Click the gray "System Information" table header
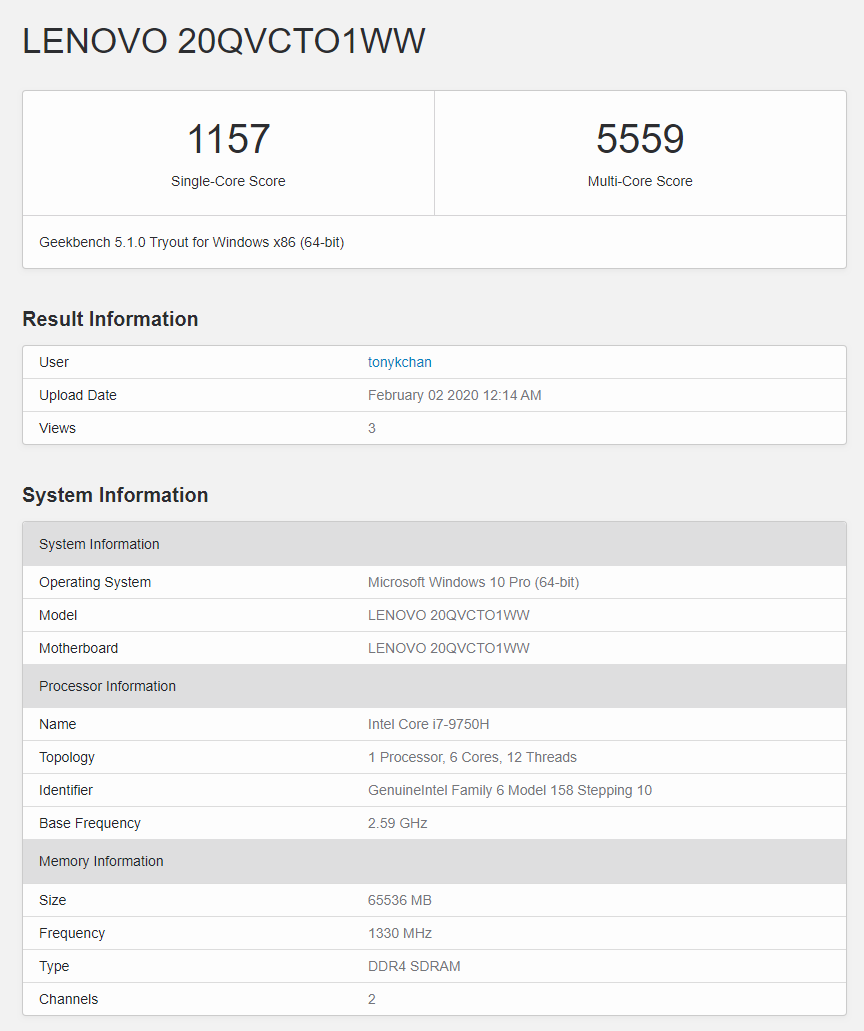This screenshot has height=1031, width=864. click(x=434, y=544)
